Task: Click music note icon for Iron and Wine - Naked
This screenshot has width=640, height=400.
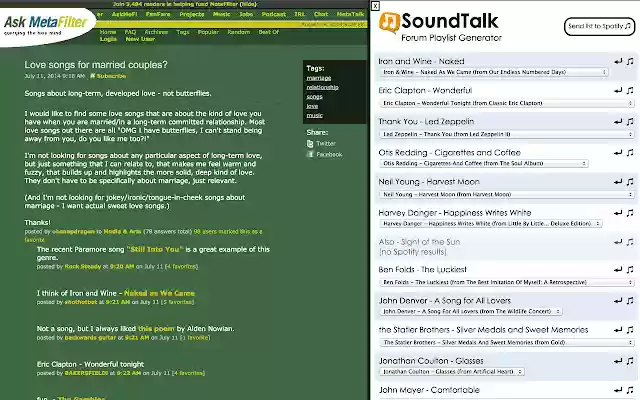Action: coord(630,61)
